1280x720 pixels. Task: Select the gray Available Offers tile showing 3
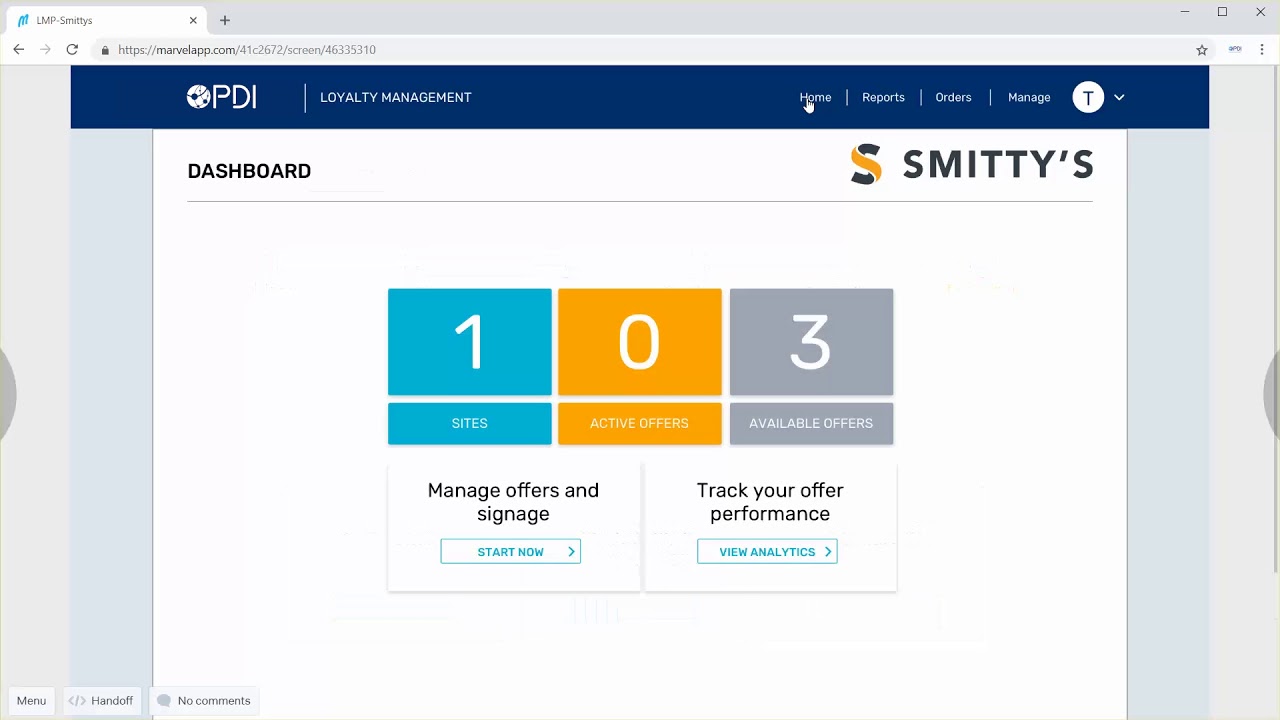tap(811, 342)
